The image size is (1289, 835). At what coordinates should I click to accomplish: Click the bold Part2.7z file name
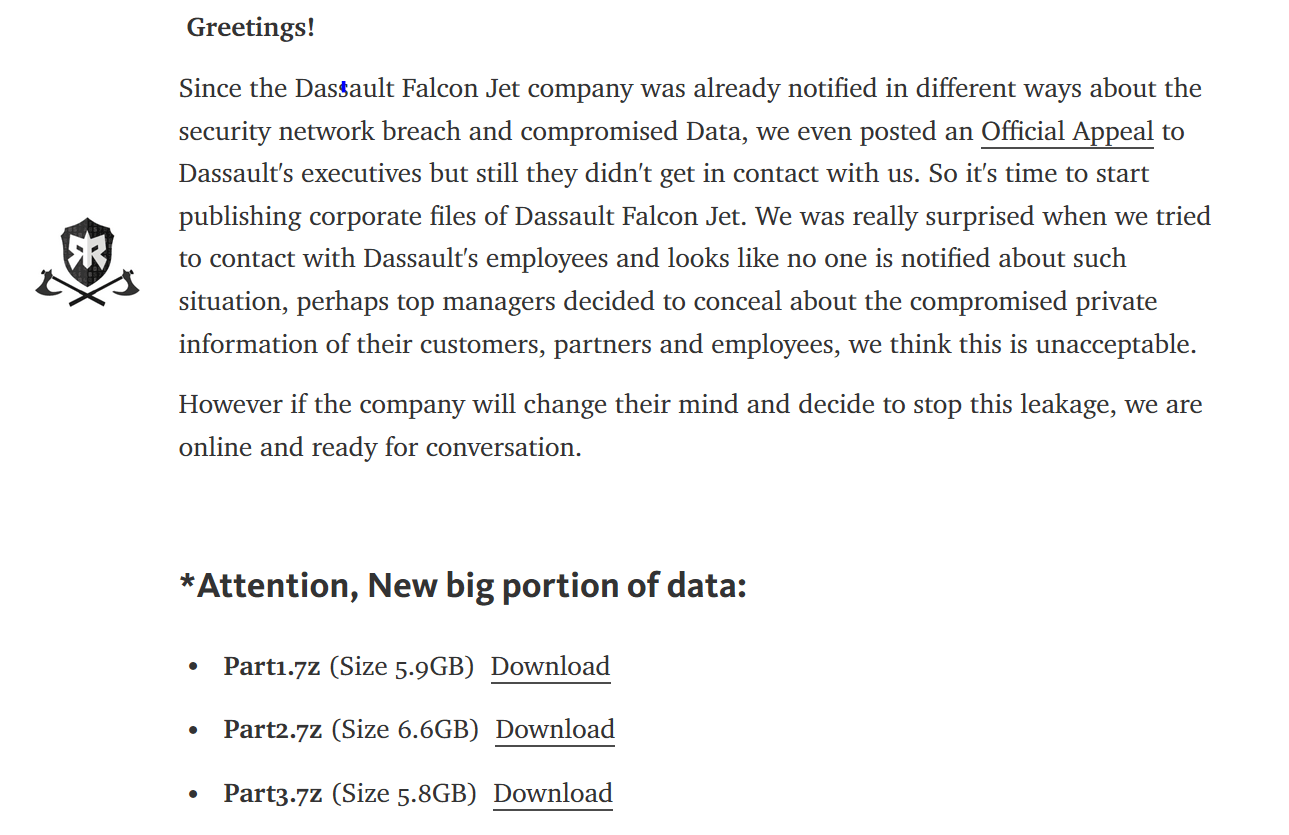click(x=273, y=730)
